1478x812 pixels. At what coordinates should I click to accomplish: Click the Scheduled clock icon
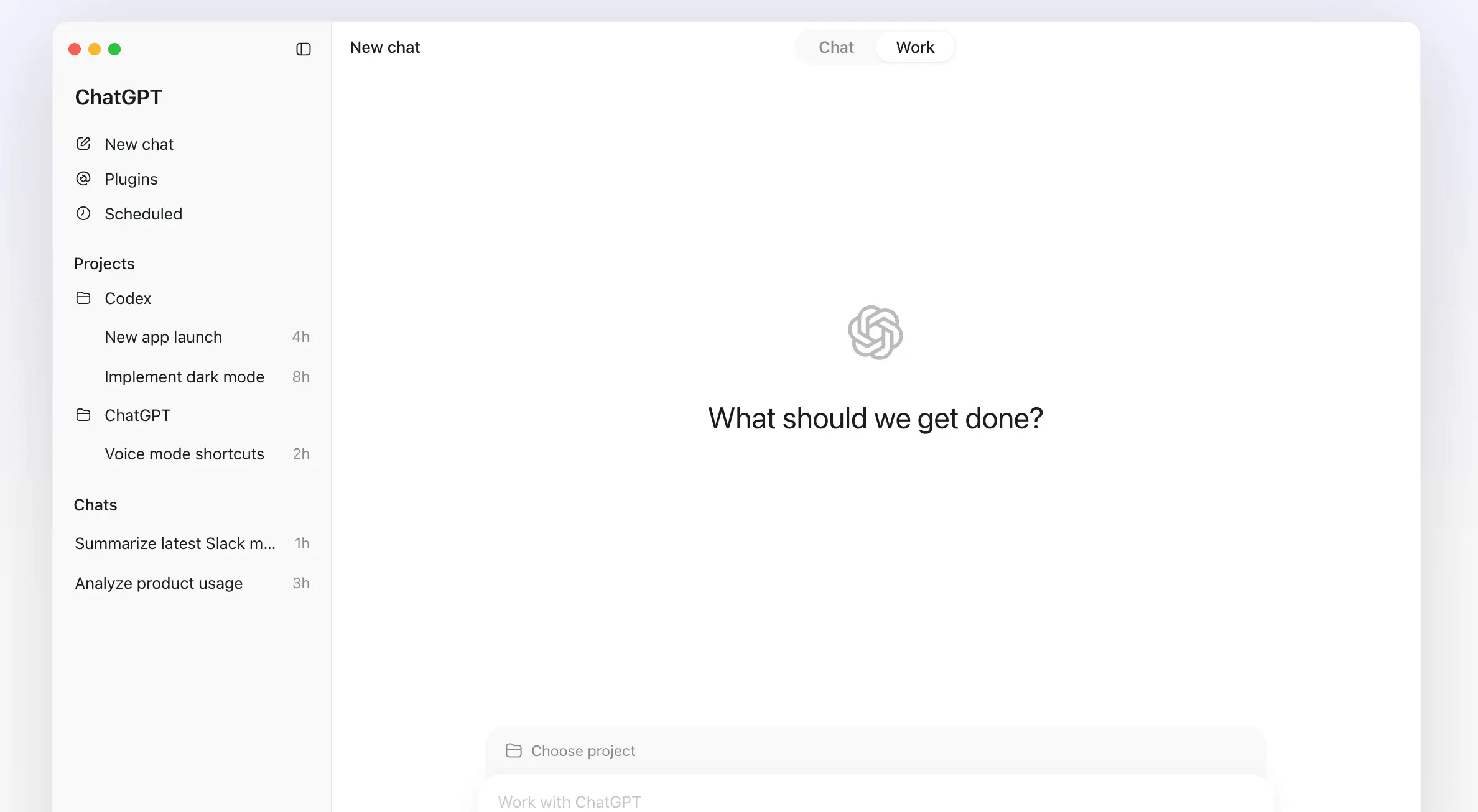[83, 213]
